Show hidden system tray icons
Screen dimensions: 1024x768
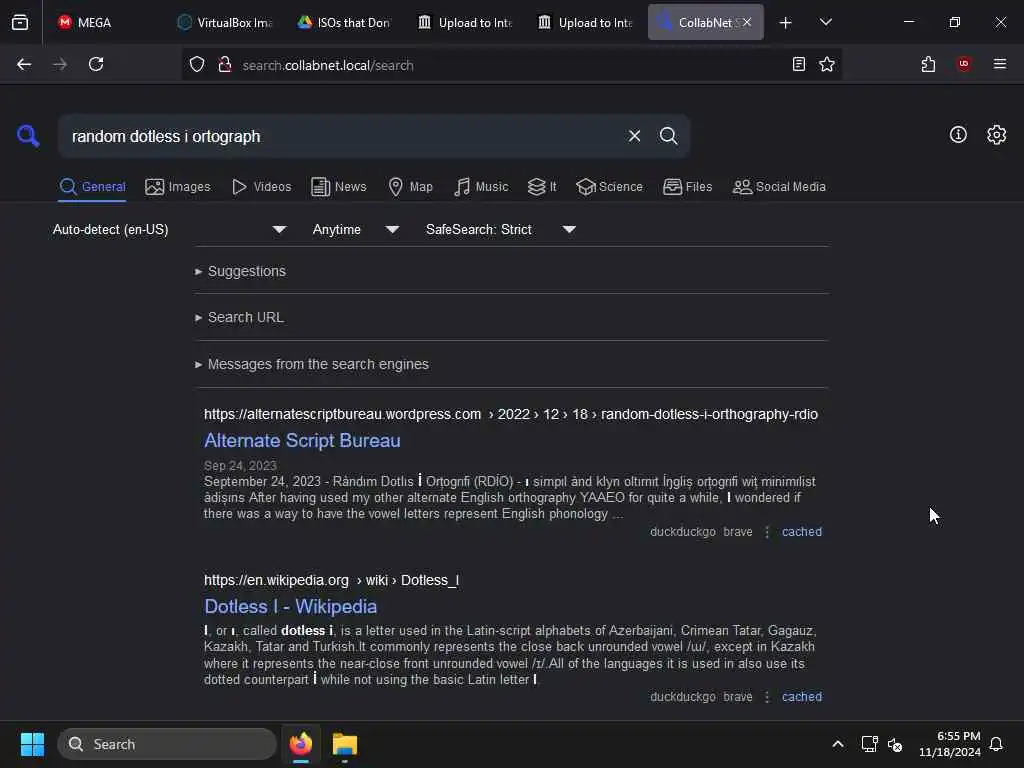(838, 744)
